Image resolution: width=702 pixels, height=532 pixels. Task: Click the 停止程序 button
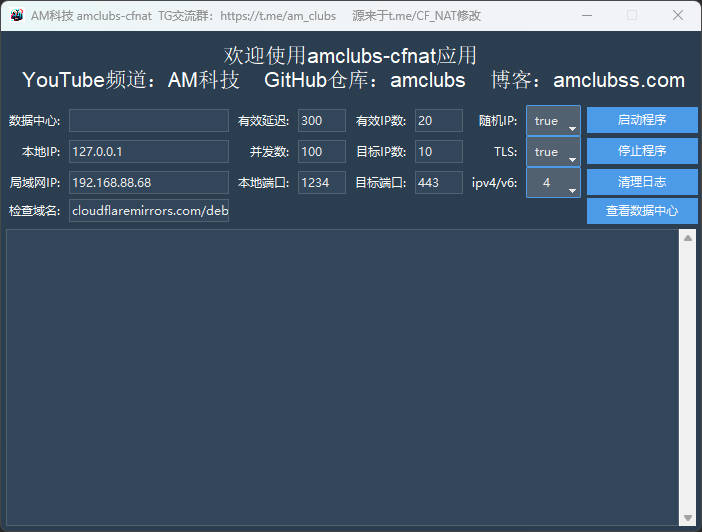pyautogui.click(x=642, y=151)
